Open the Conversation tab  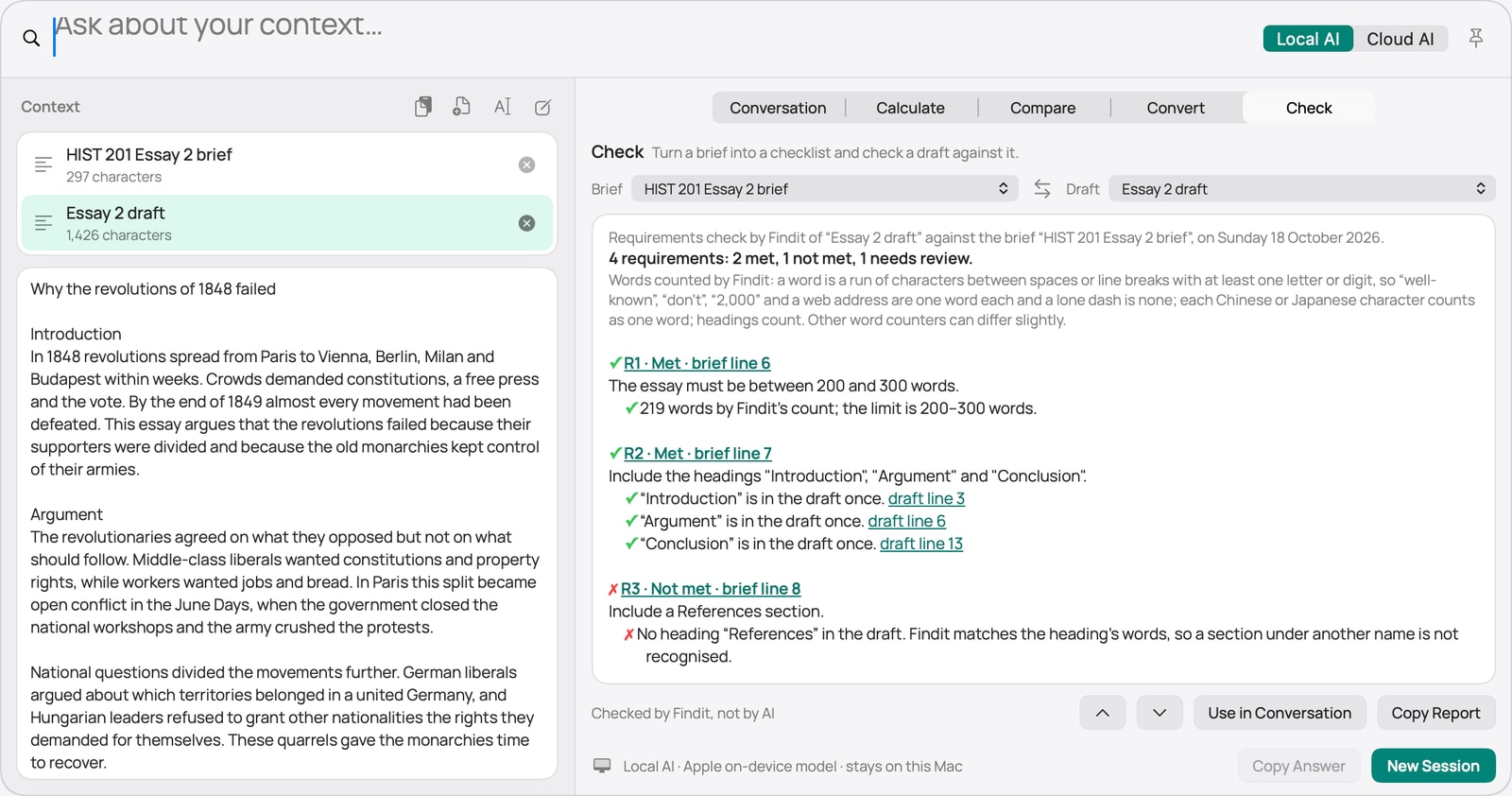click(x=778, y=108)
